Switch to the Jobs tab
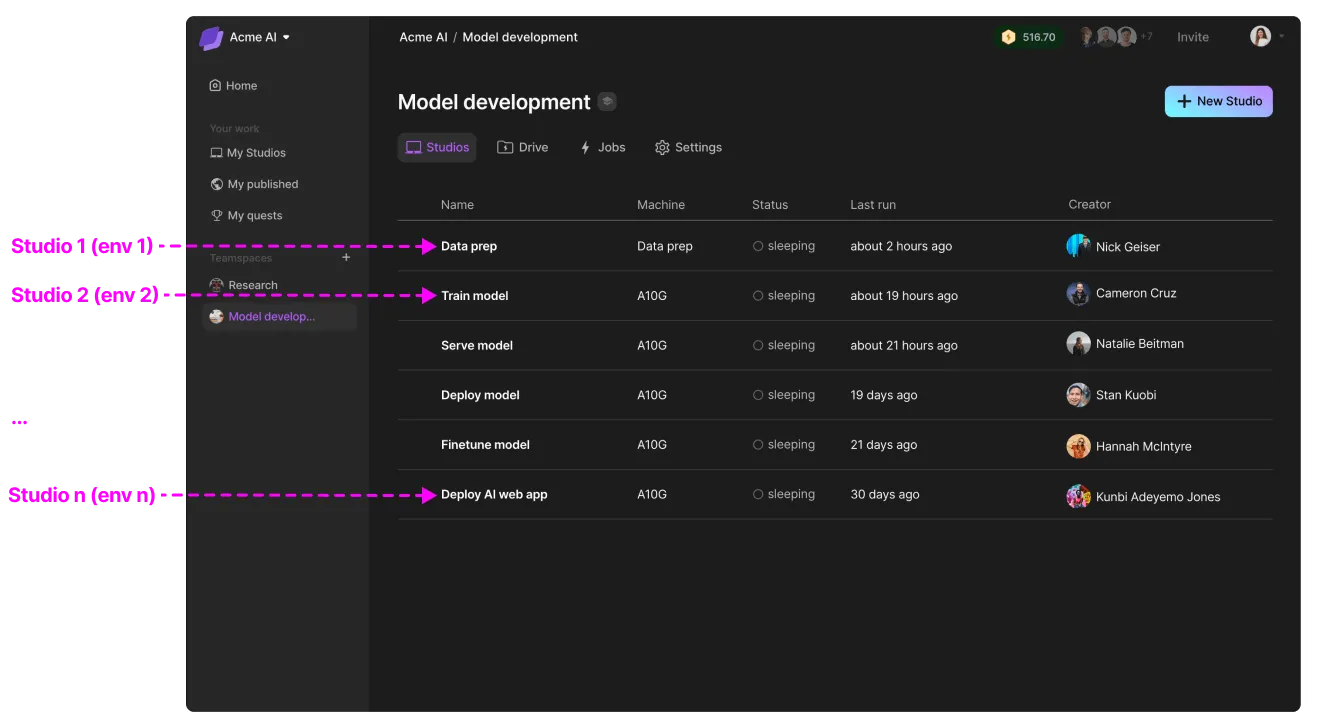Screen dimensions: 1327x728 tap(603, 147)
